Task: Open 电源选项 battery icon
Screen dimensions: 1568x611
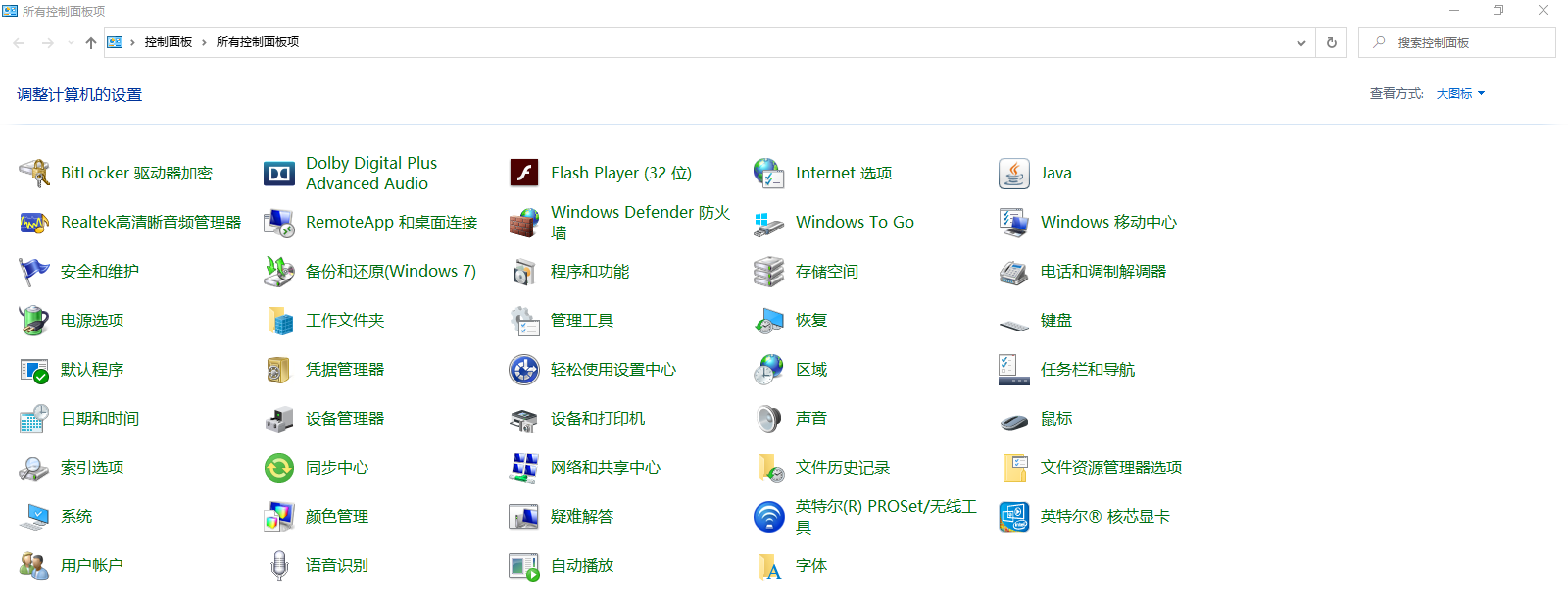Action: click(34, 321)
